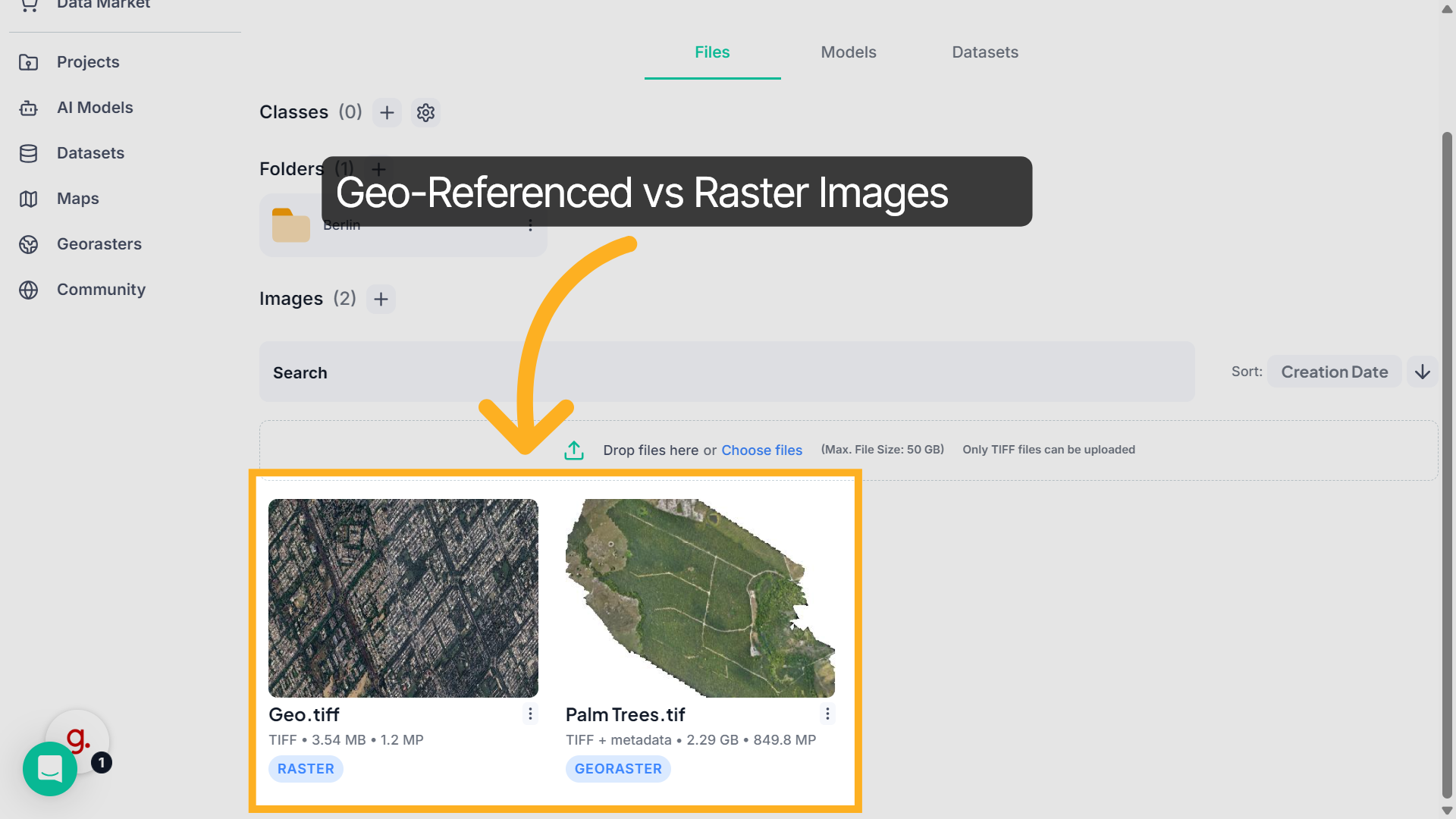Click the AI Models robot icon
This screenshot has width=1456, height=819.
[29, 108]
